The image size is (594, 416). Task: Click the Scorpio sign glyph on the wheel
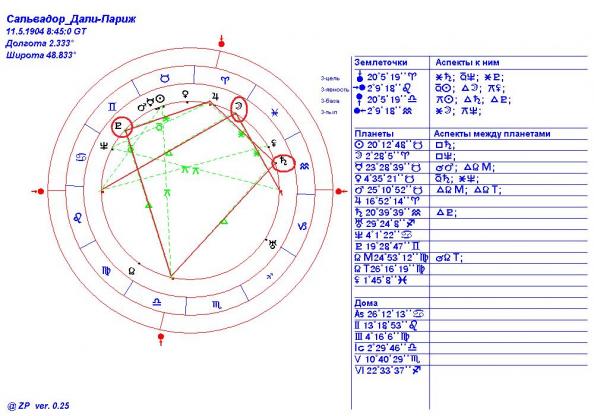217,304
